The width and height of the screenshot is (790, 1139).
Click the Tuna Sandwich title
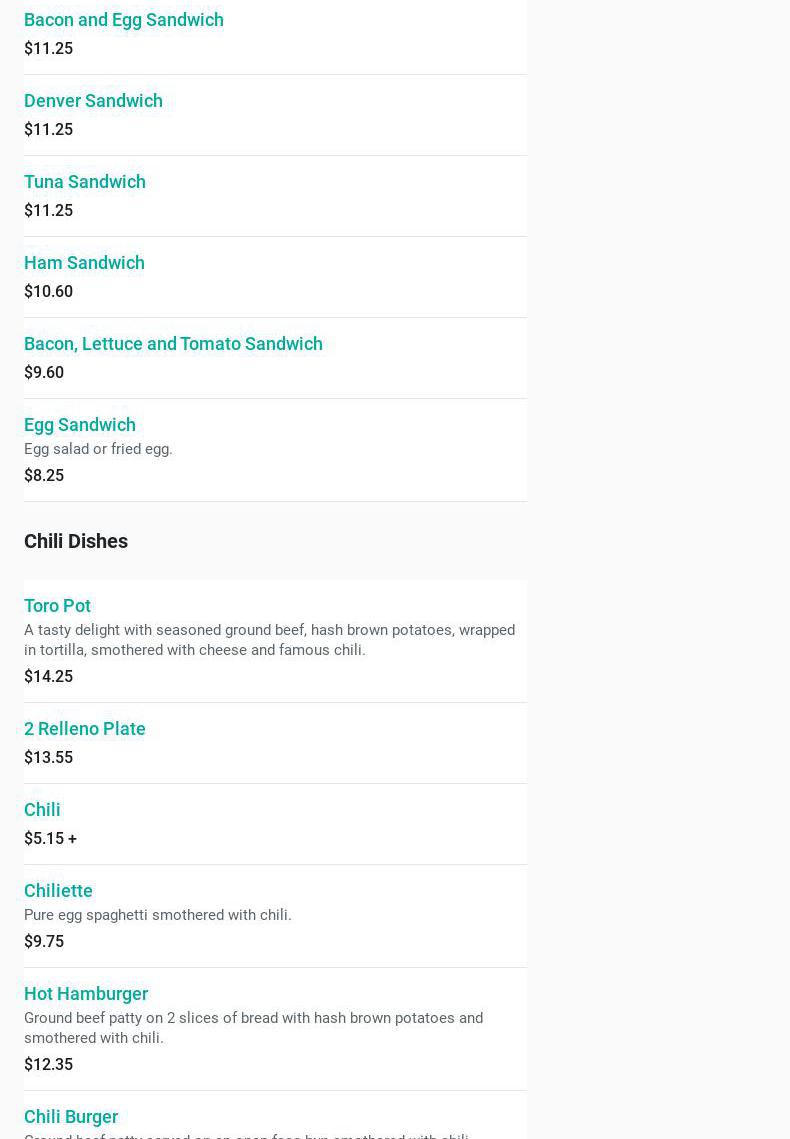(x=85, y=182)
